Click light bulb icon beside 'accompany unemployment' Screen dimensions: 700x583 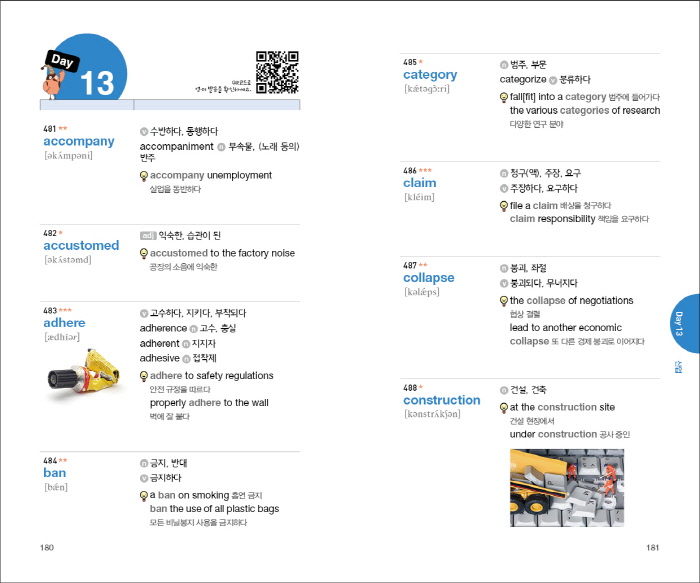click(144, 176)
